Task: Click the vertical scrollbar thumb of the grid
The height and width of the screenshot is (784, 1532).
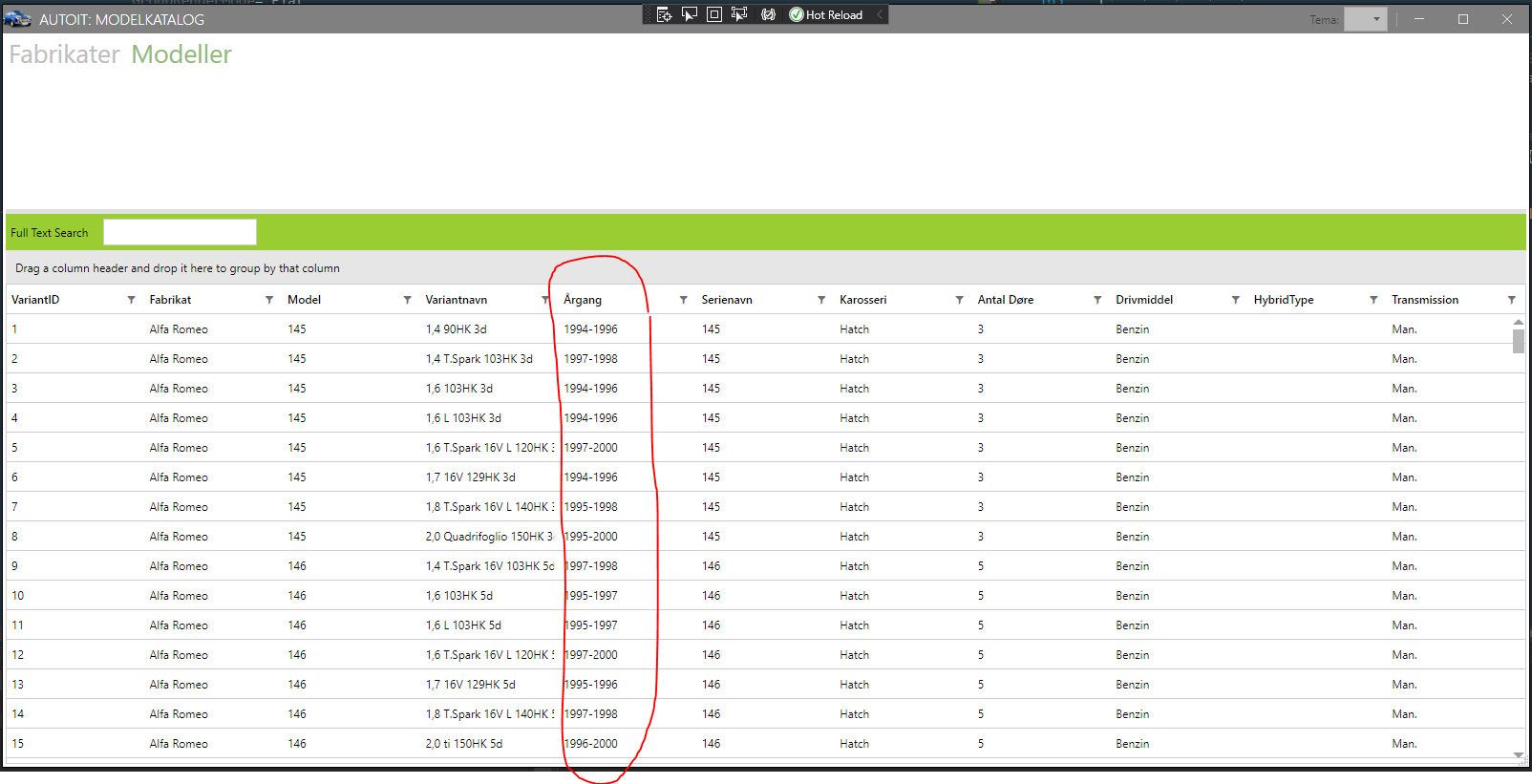Action: tap(1519, 341)
